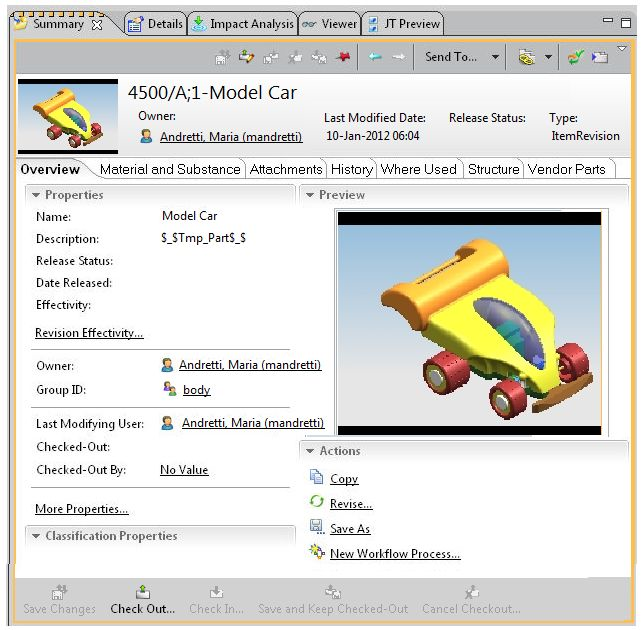The image size is (641, 630).
Task: Click the back arrow in toolbar
Action: 375,58
